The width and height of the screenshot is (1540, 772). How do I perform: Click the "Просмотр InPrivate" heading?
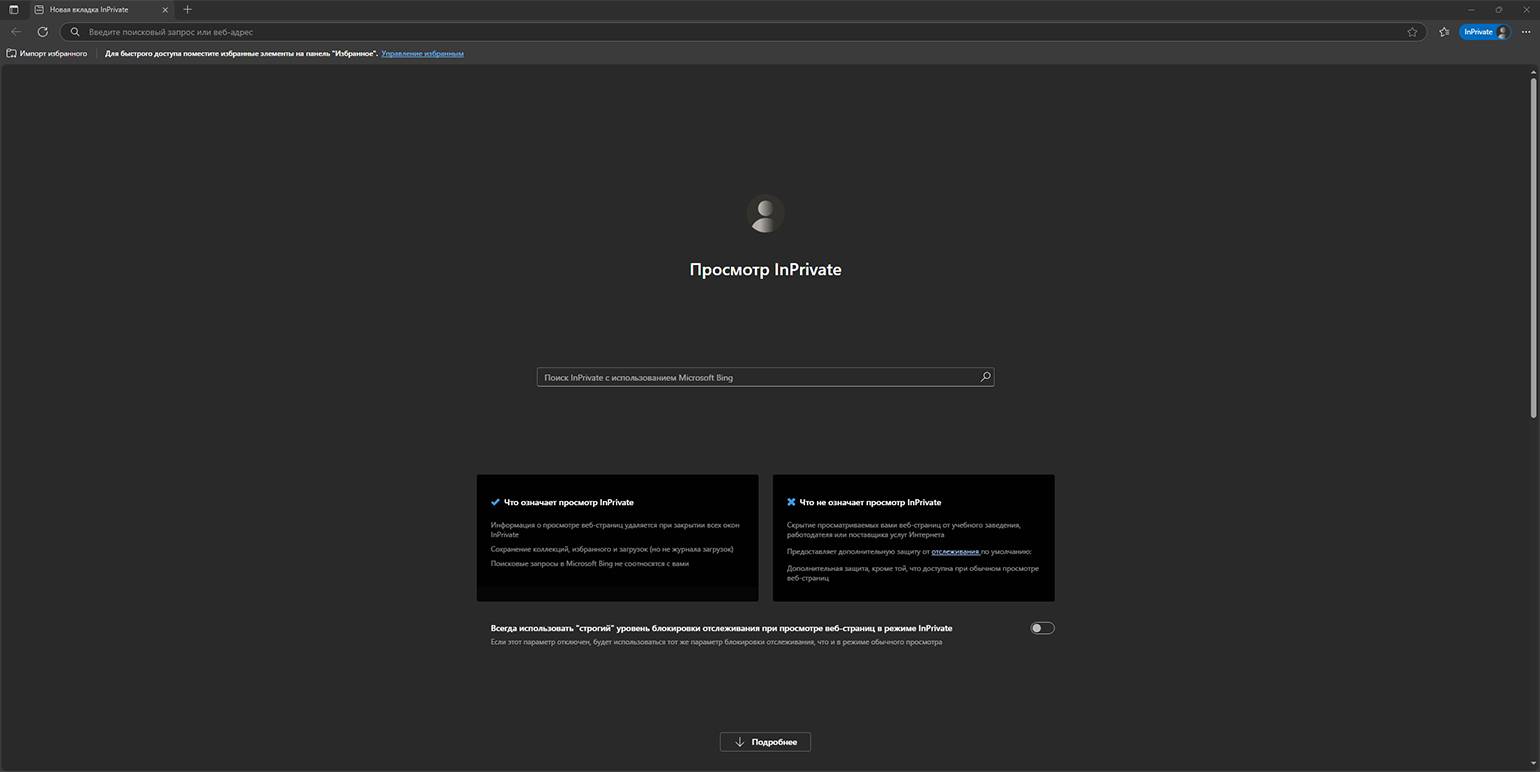tap(765, 269)
